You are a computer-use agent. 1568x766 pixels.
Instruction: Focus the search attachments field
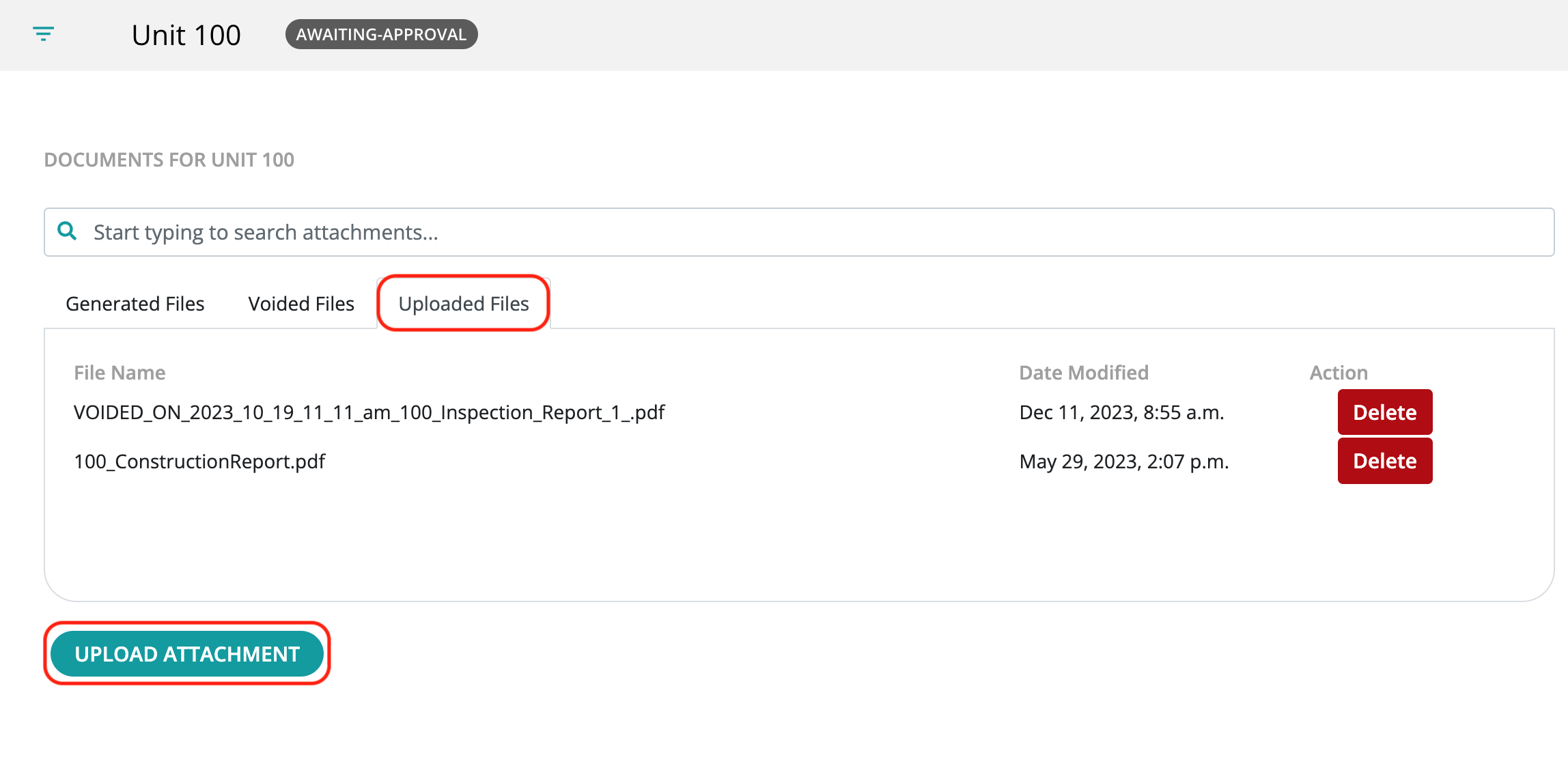coord(799,232)
